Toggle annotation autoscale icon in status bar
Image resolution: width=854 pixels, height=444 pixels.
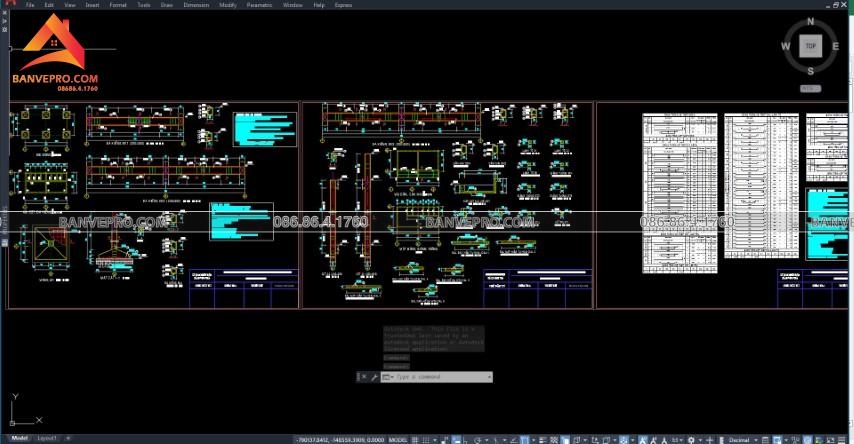[653, 439]
